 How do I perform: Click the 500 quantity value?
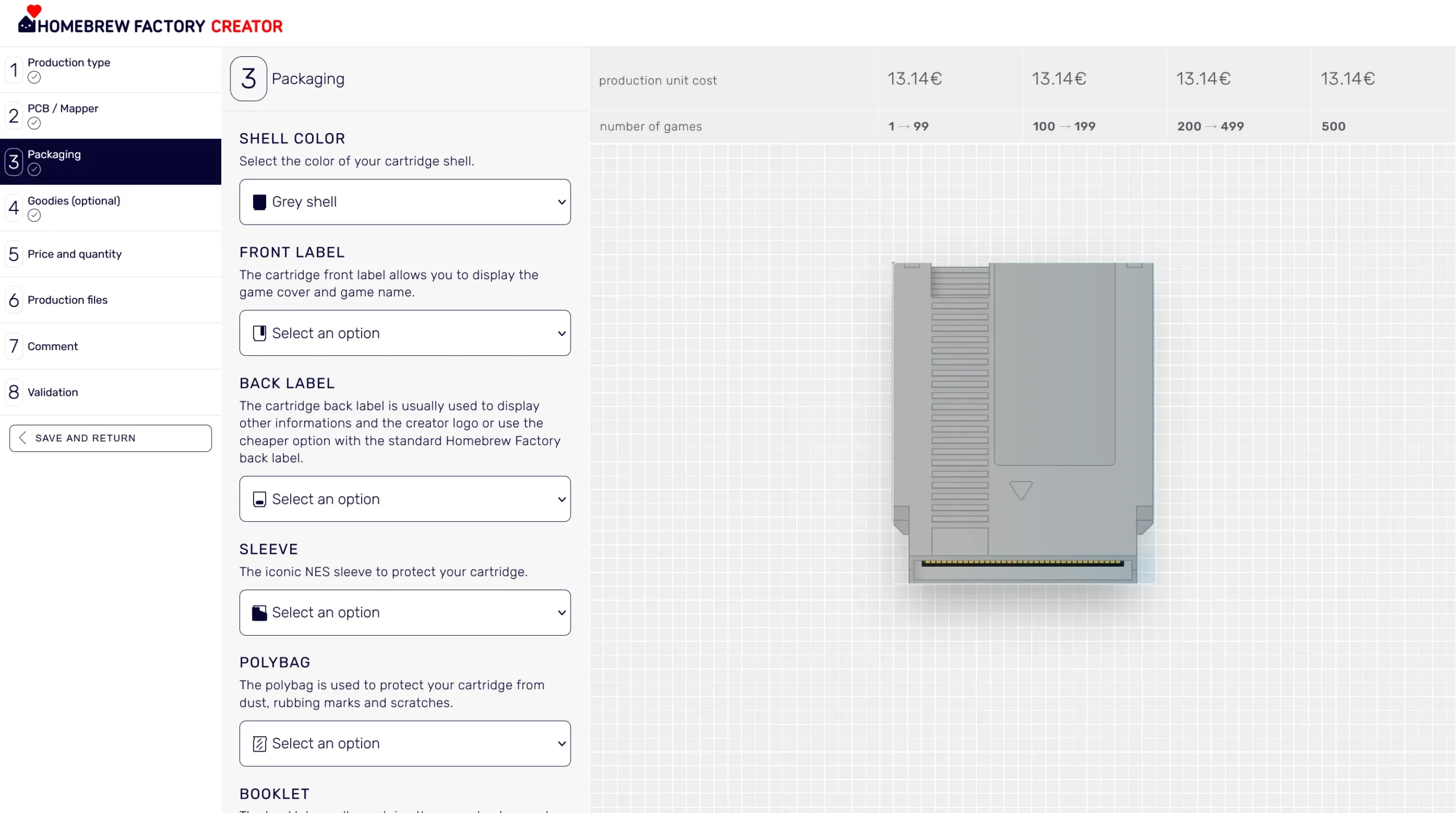click(1333, 126)
